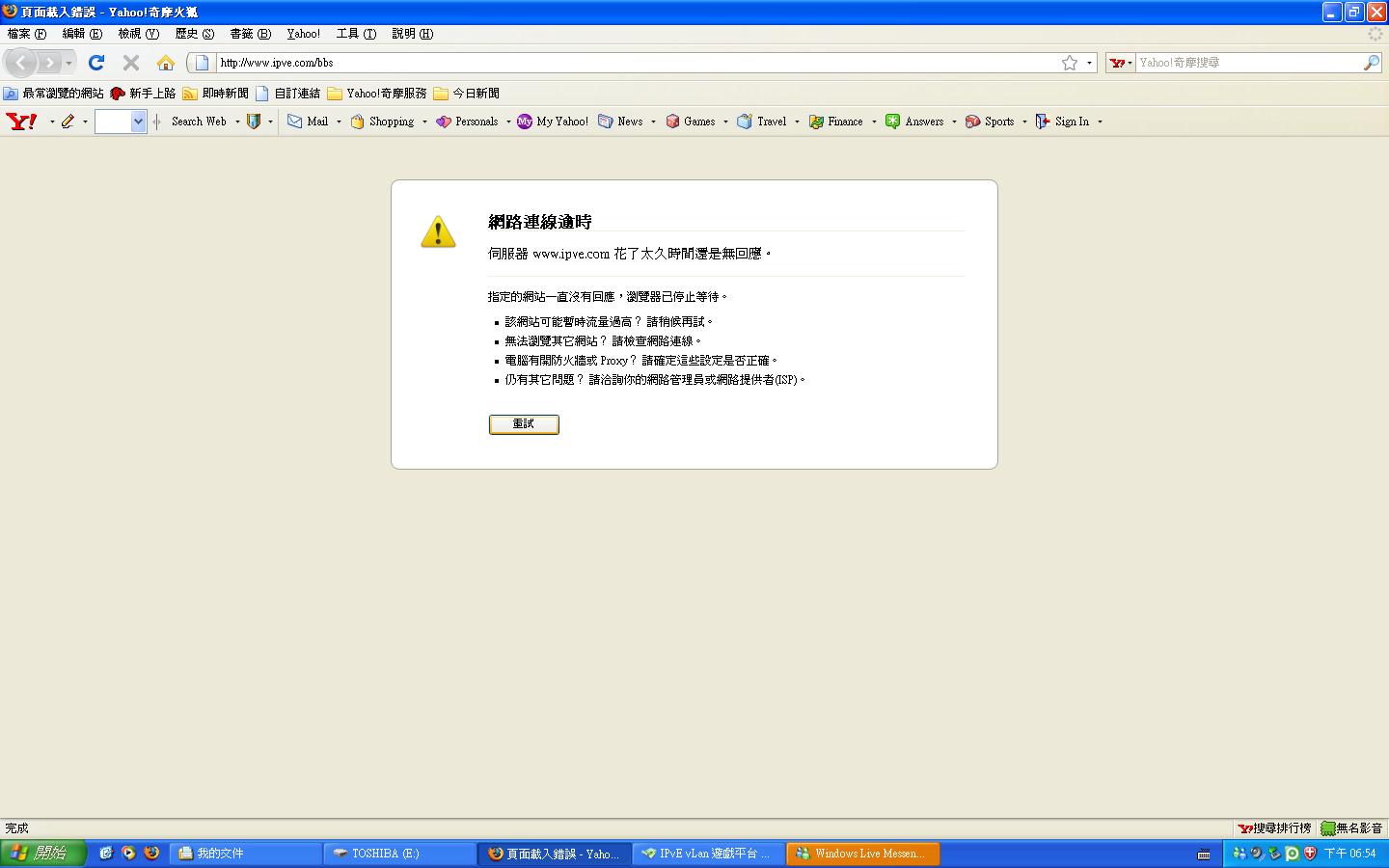Image resolution: width=1389 pixels, height=868 pixels.
Task: Open the 說明 (H) menu
Action: tap(413, 34)
